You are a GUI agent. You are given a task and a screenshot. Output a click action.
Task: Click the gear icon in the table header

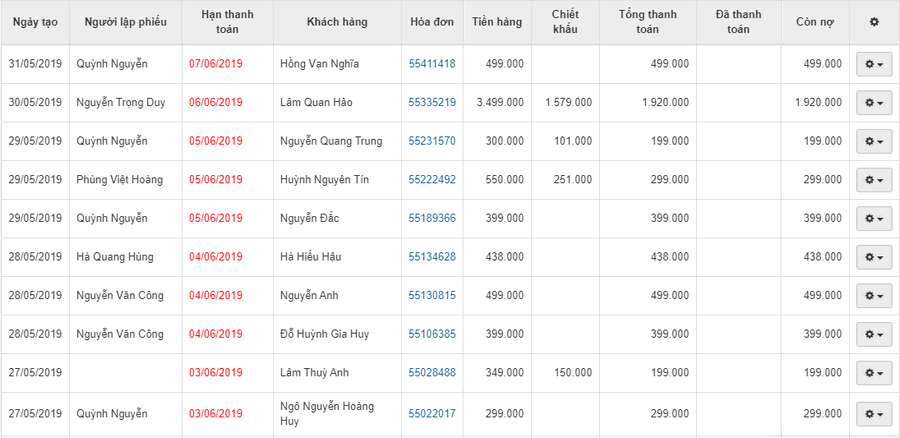[x=874, y=22]
